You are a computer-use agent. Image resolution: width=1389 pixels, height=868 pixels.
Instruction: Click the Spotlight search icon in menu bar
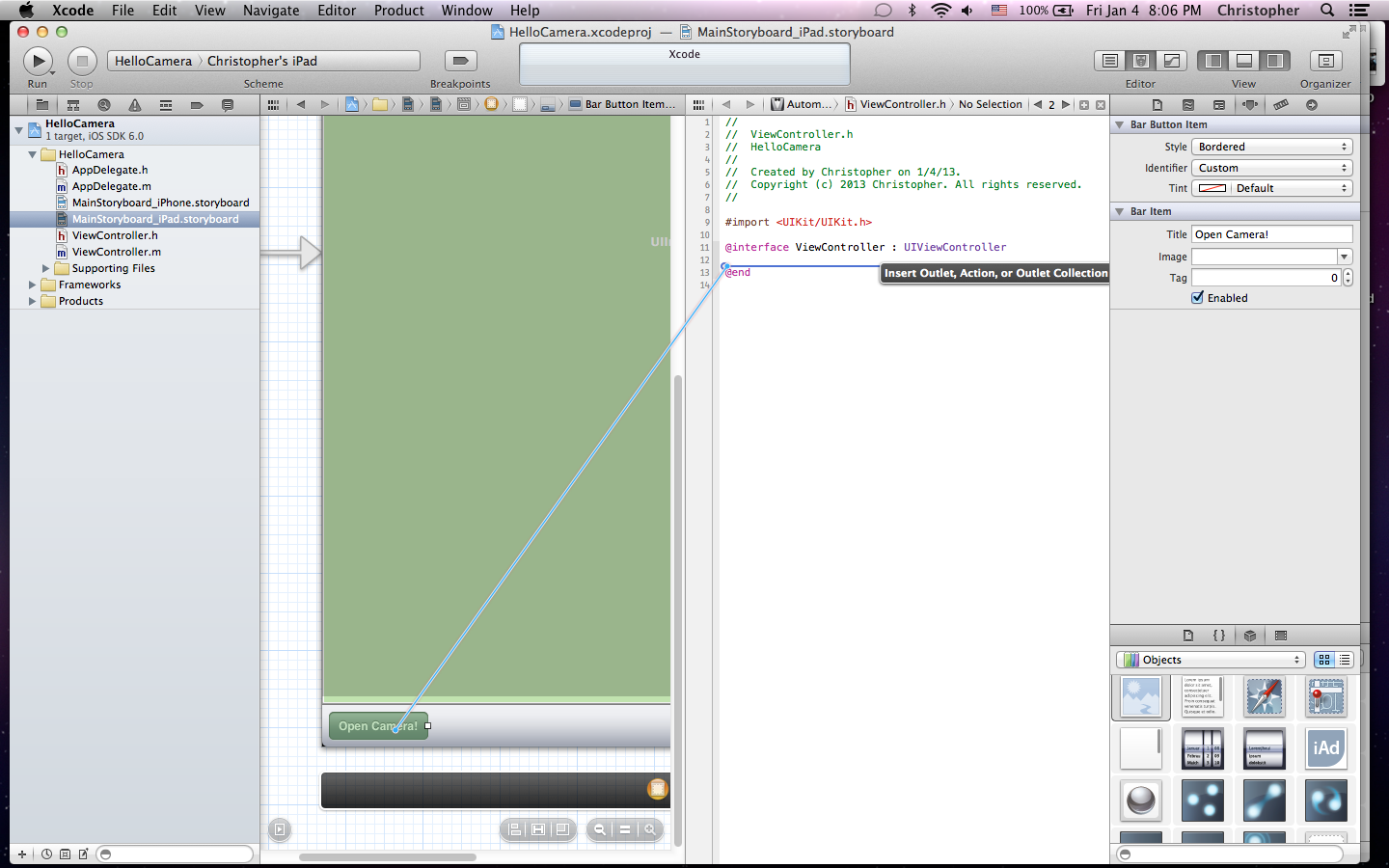(x=1327, y=11)
